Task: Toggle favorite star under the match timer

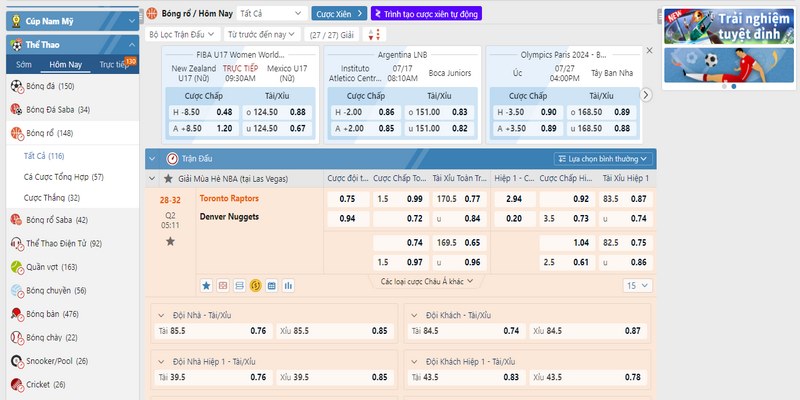Action: (x=170, y=241)
